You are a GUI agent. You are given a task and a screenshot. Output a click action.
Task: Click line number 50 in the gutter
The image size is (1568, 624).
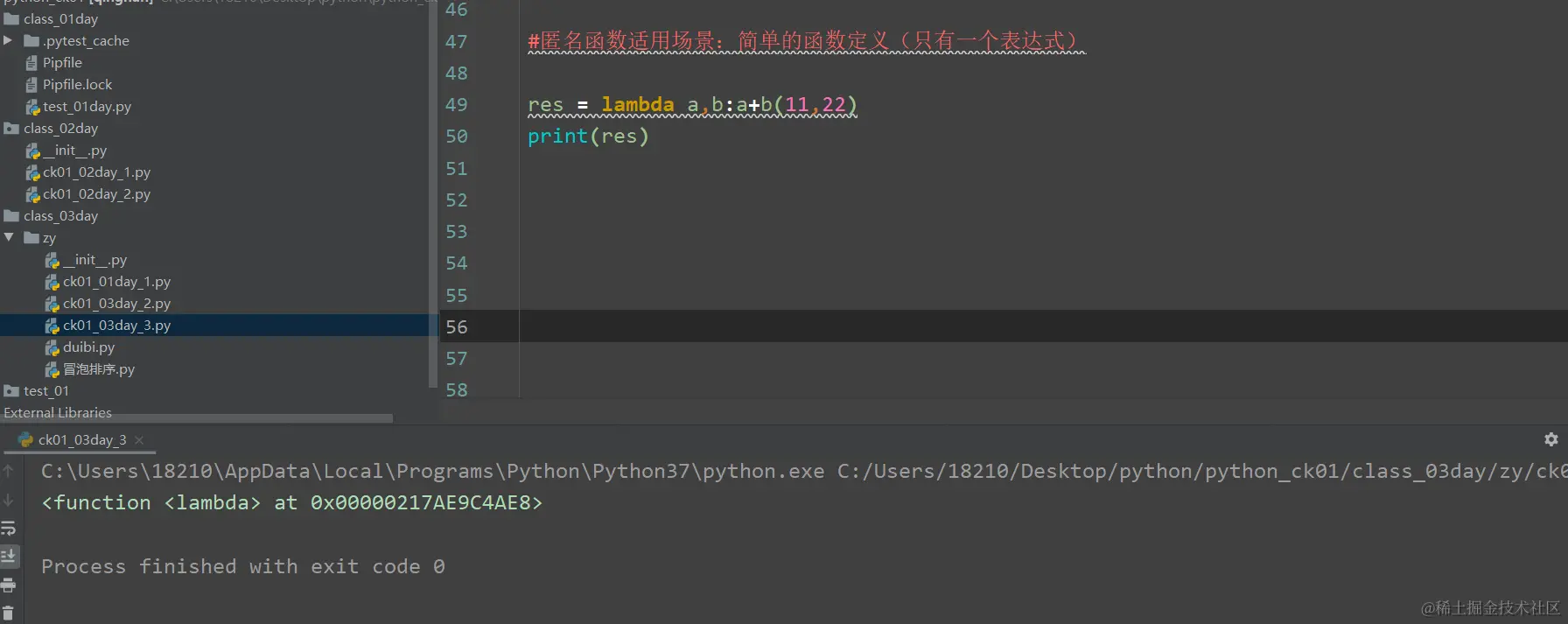pyautogui.click(x=456, y=136)
